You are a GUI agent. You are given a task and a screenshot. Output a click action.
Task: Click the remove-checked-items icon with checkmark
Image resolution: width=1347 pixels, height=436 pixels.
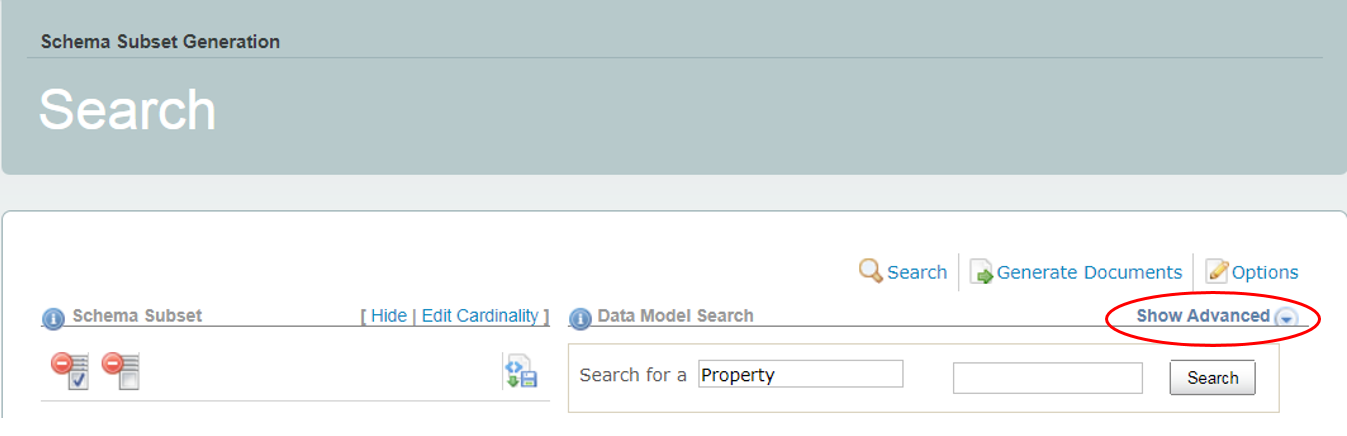[x=70, y=370]
